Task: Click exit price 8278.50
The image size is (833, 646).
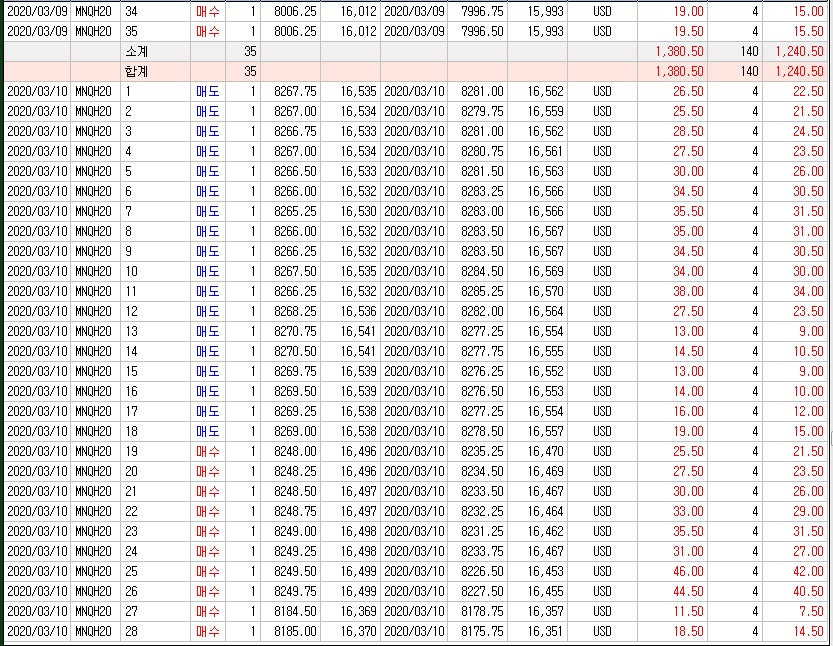Action: 482,432
